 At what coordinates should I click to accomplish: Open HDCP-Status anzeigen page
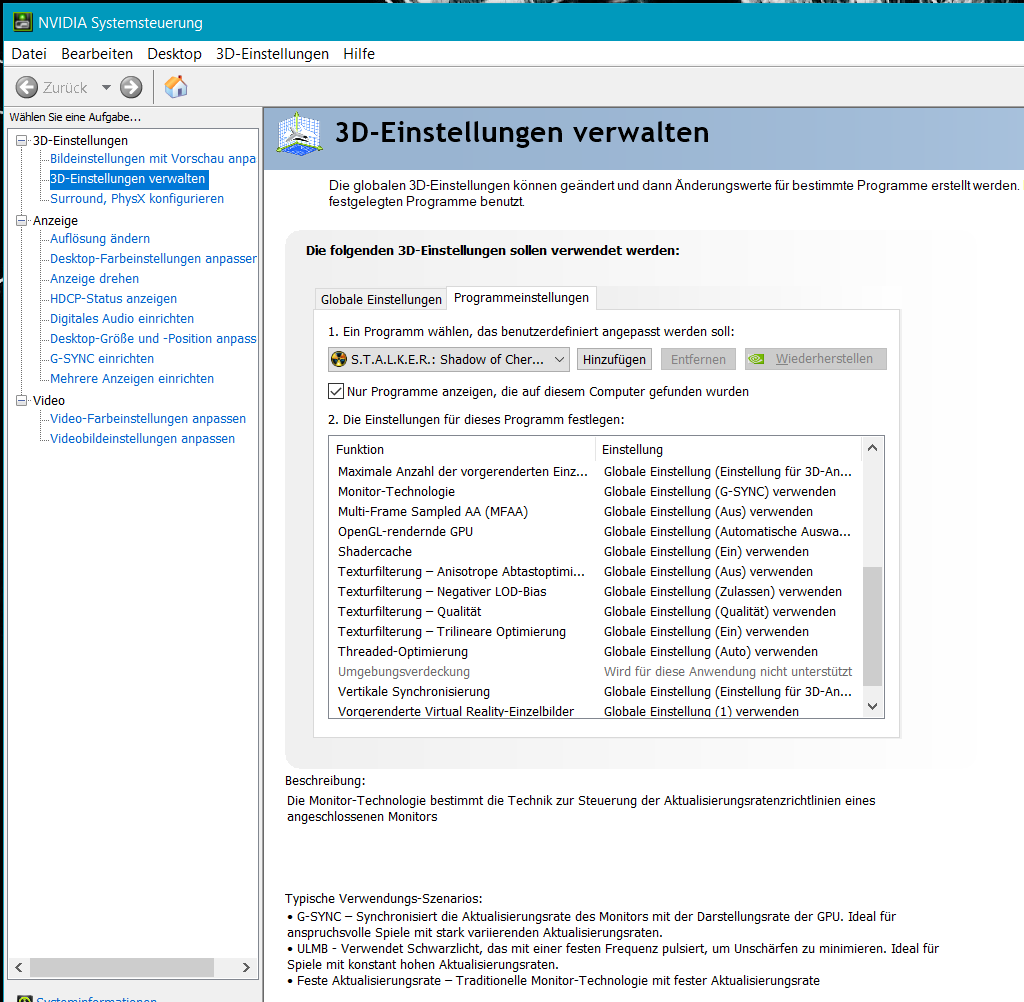pyautogui.click(x=114, y=299)
